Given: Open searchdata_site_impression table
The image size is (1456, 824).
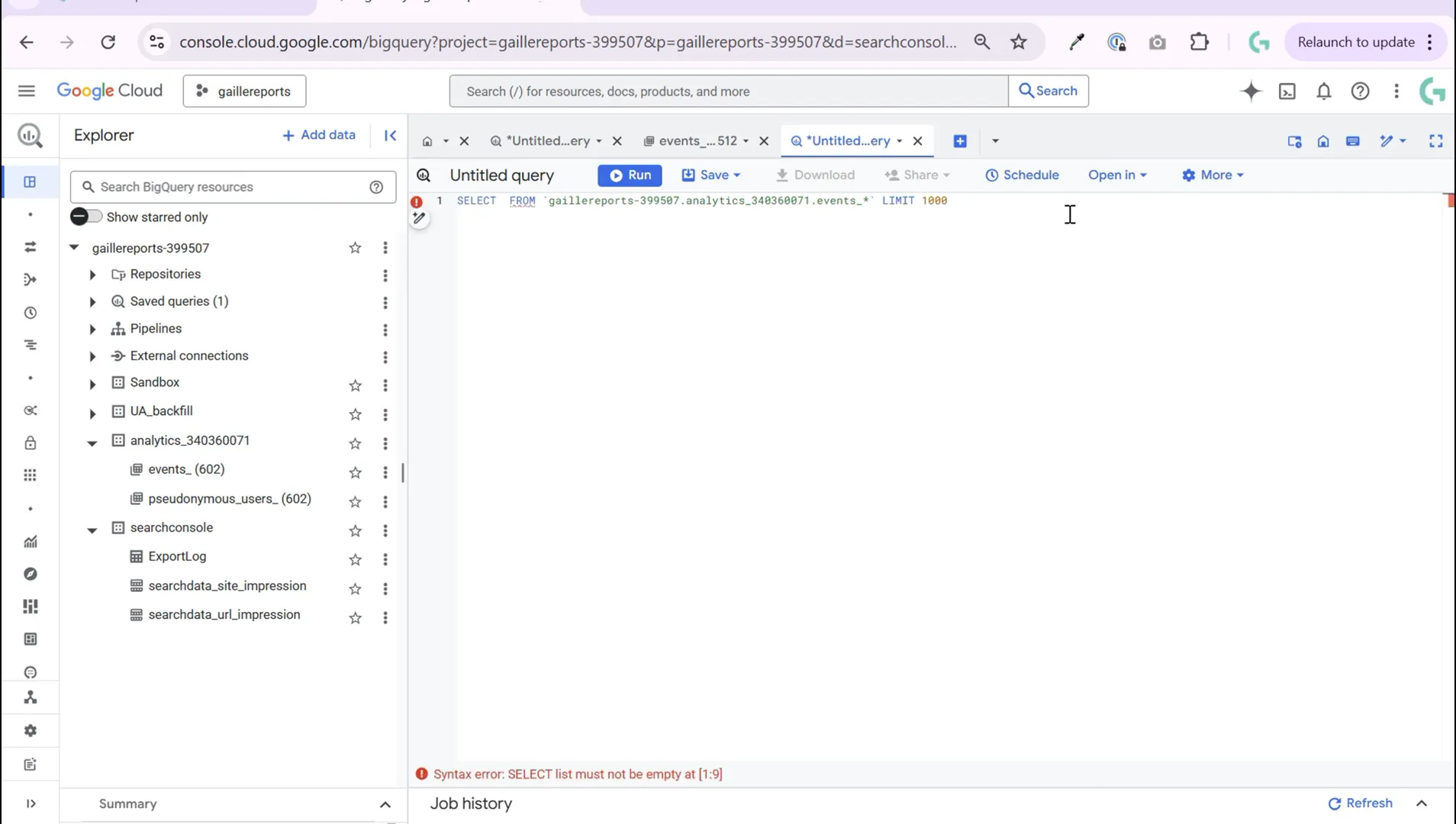Looking at the screenshot, I should click(x=227, y=586).
